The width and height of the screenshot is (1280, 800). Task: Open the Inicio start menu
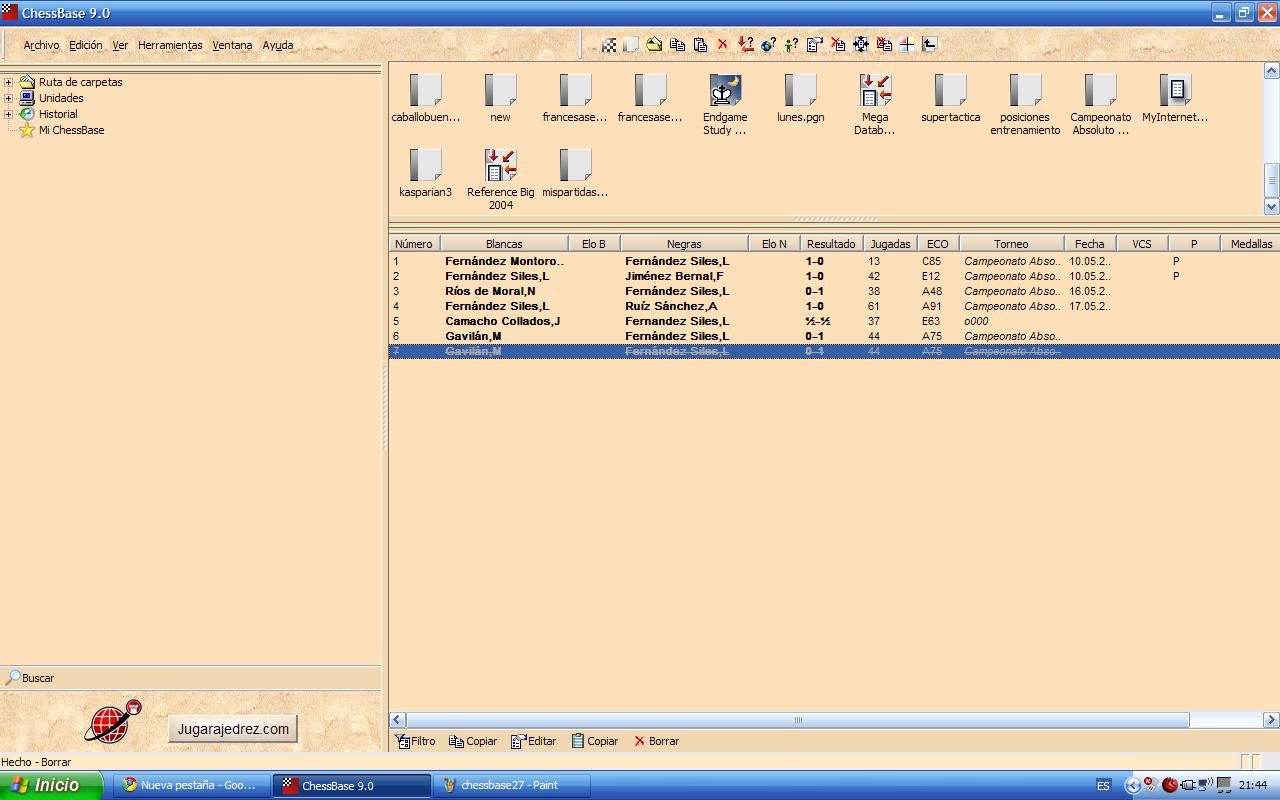pos(51,785)
